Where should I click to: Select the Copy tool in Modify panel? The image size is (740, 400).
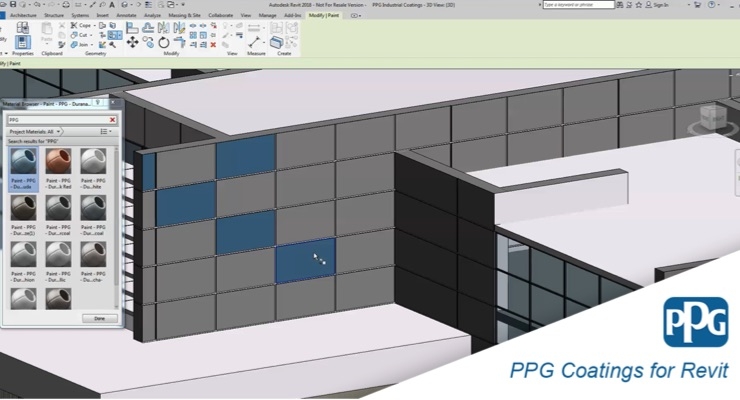coord(148,43)
